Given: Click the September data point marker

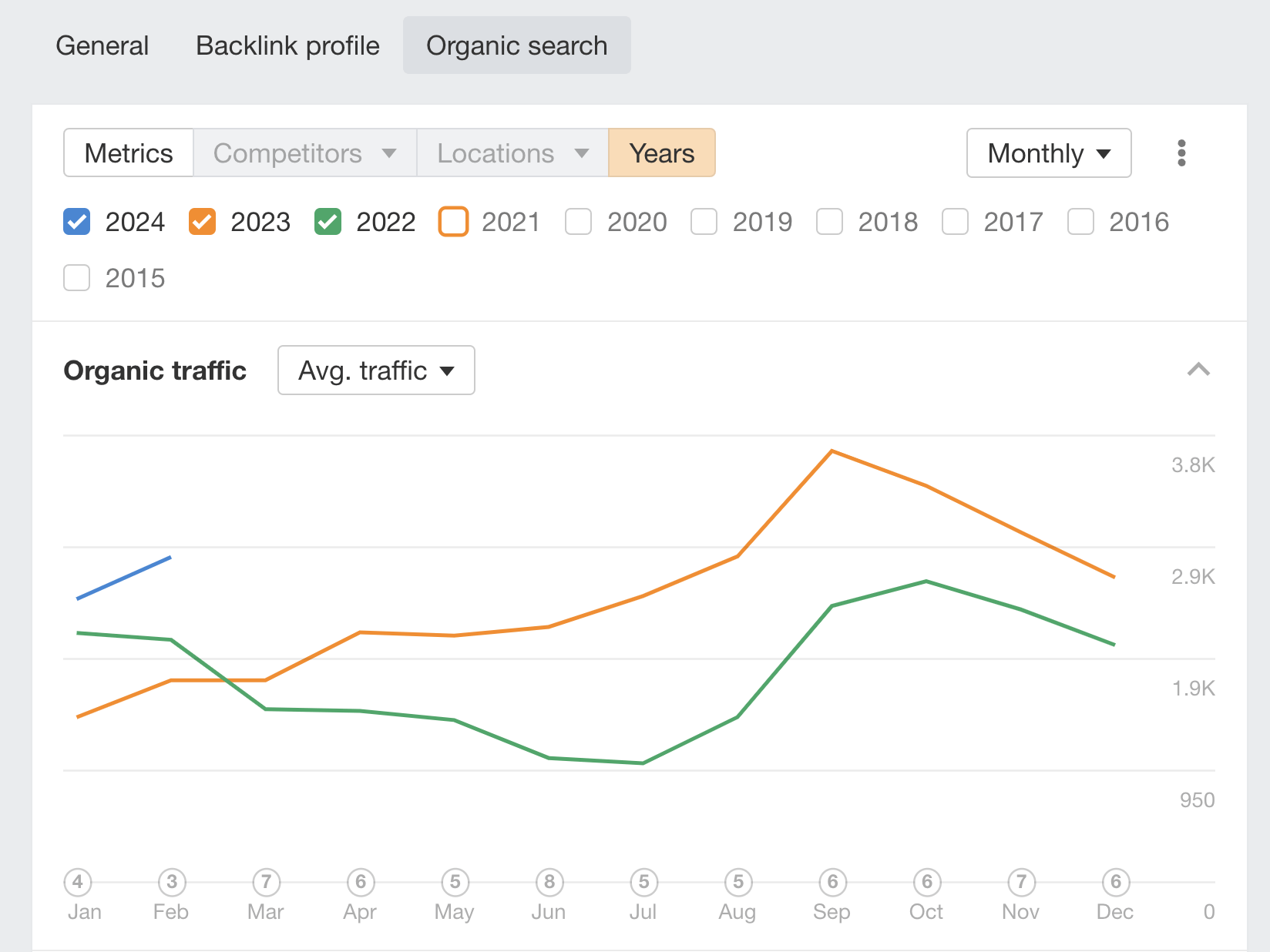Looking at the screenshot, I should pyautogui.click(x=832, y=883).
